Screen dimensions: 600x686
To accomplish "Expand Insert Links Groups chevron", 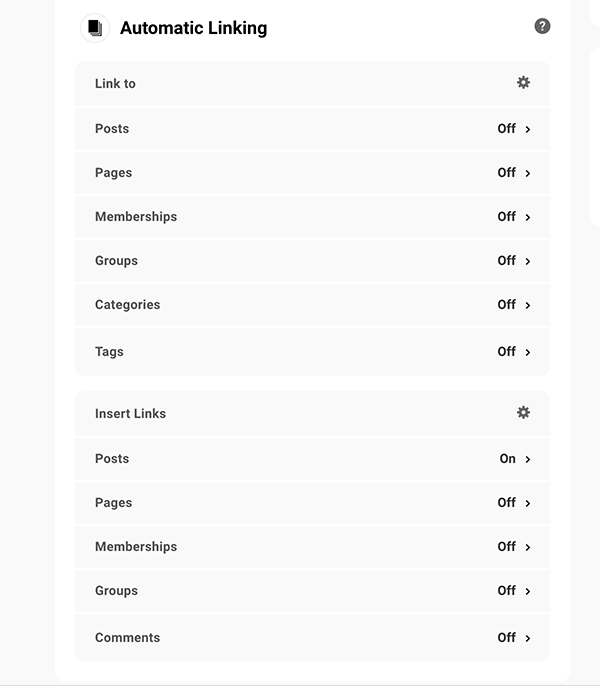I will click(x=528, y=591).
